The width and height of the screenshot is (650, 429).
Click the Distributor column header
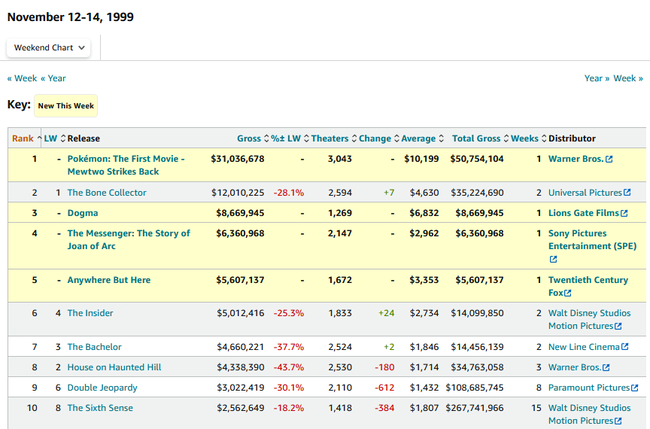tap(572, 138)
